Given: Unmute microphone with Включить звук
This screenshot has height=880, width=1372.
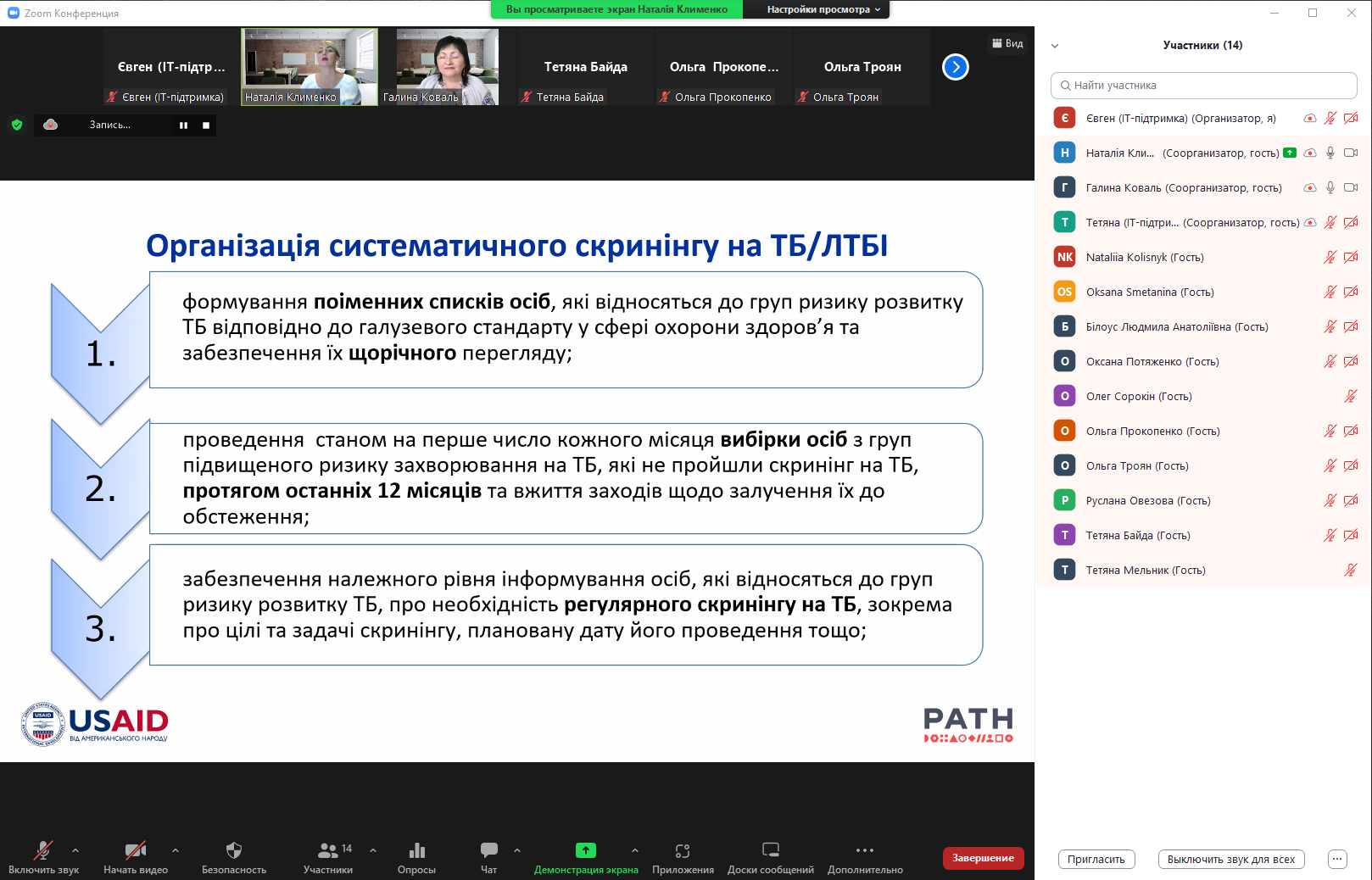Looking at the screenshot, I should pyautogui.click(x=43, y=850).
